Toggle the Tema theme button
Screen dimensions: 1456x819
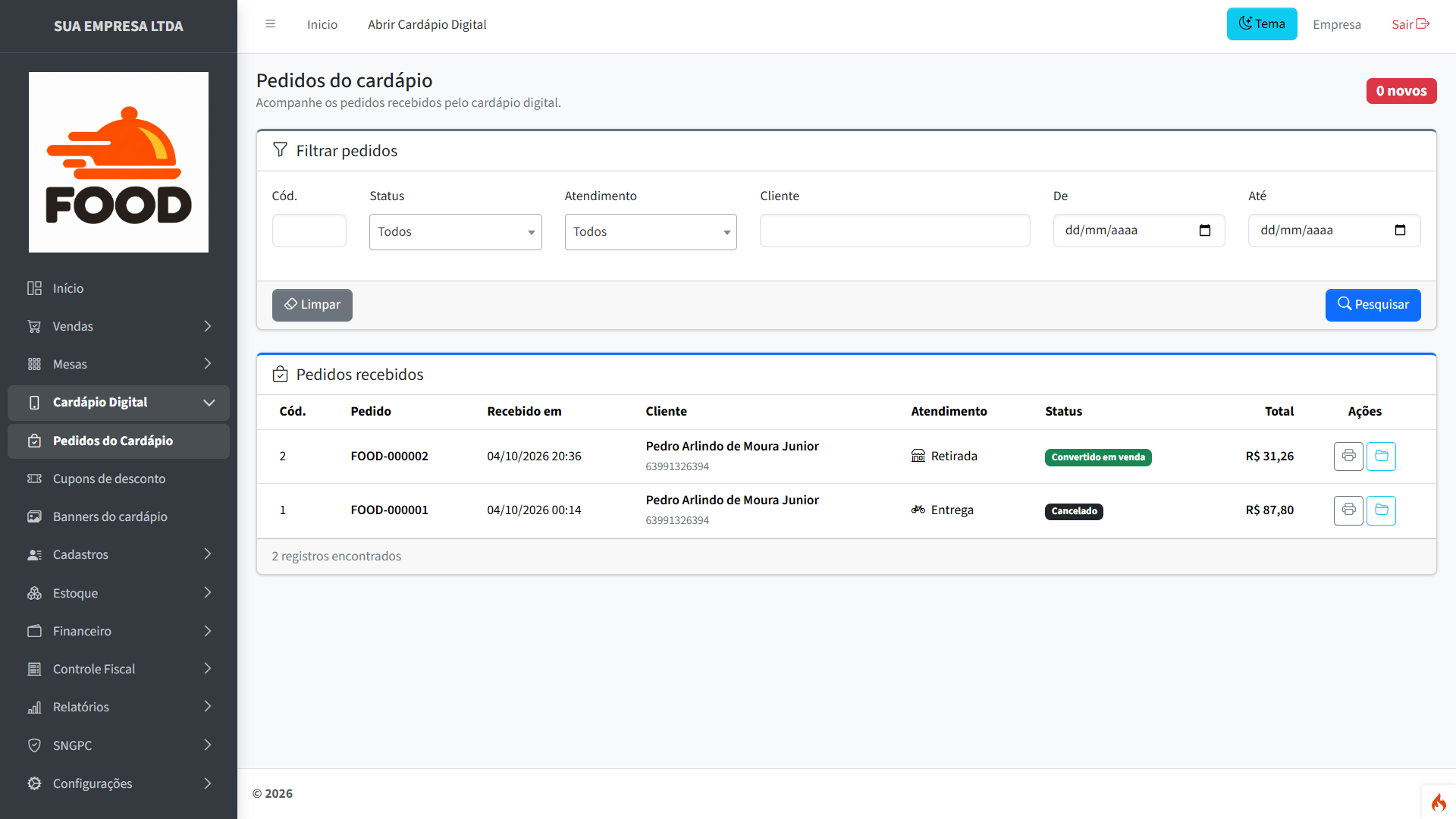(1262, 24)
